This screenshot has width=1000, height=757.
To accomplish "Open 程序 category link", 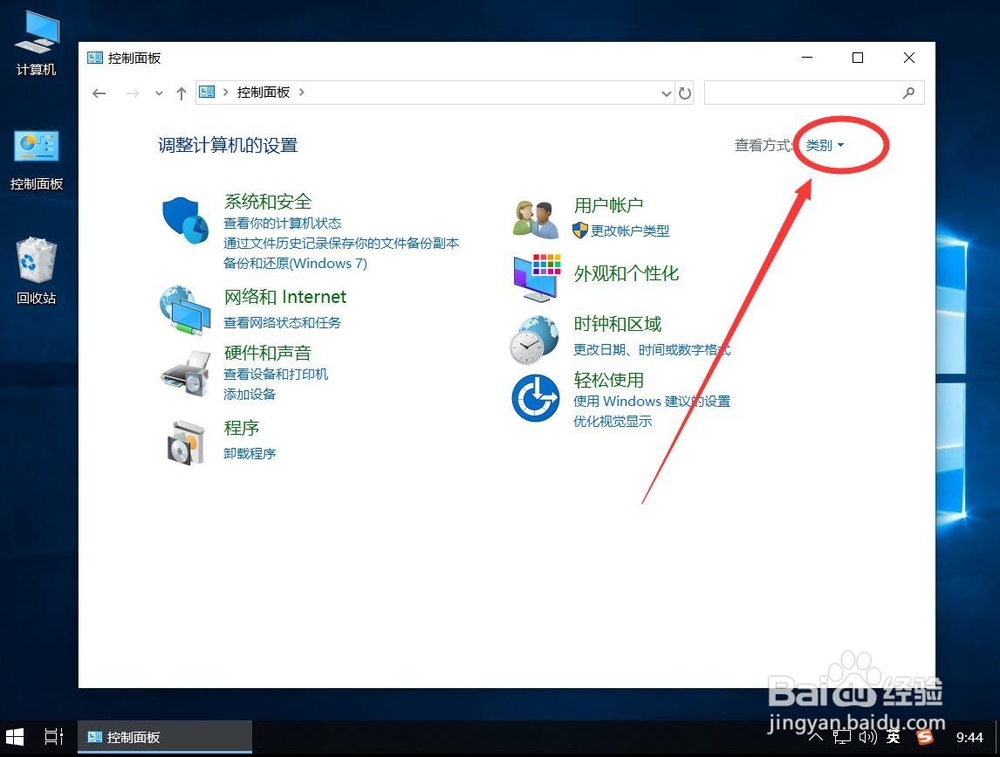I will 242,427.
